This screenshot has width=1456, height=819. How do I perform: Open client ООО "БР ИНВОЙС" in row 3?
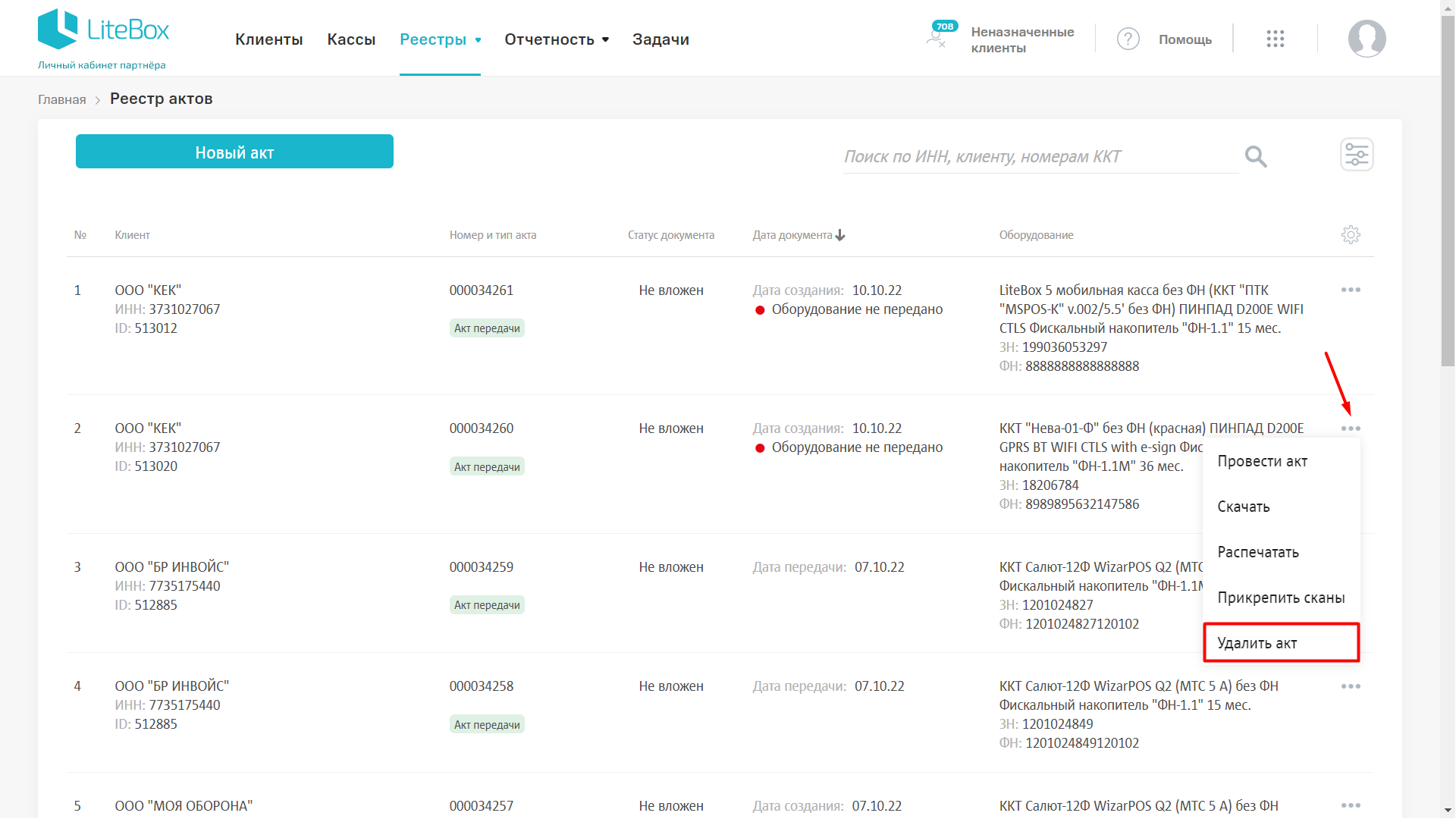[171, 567]
